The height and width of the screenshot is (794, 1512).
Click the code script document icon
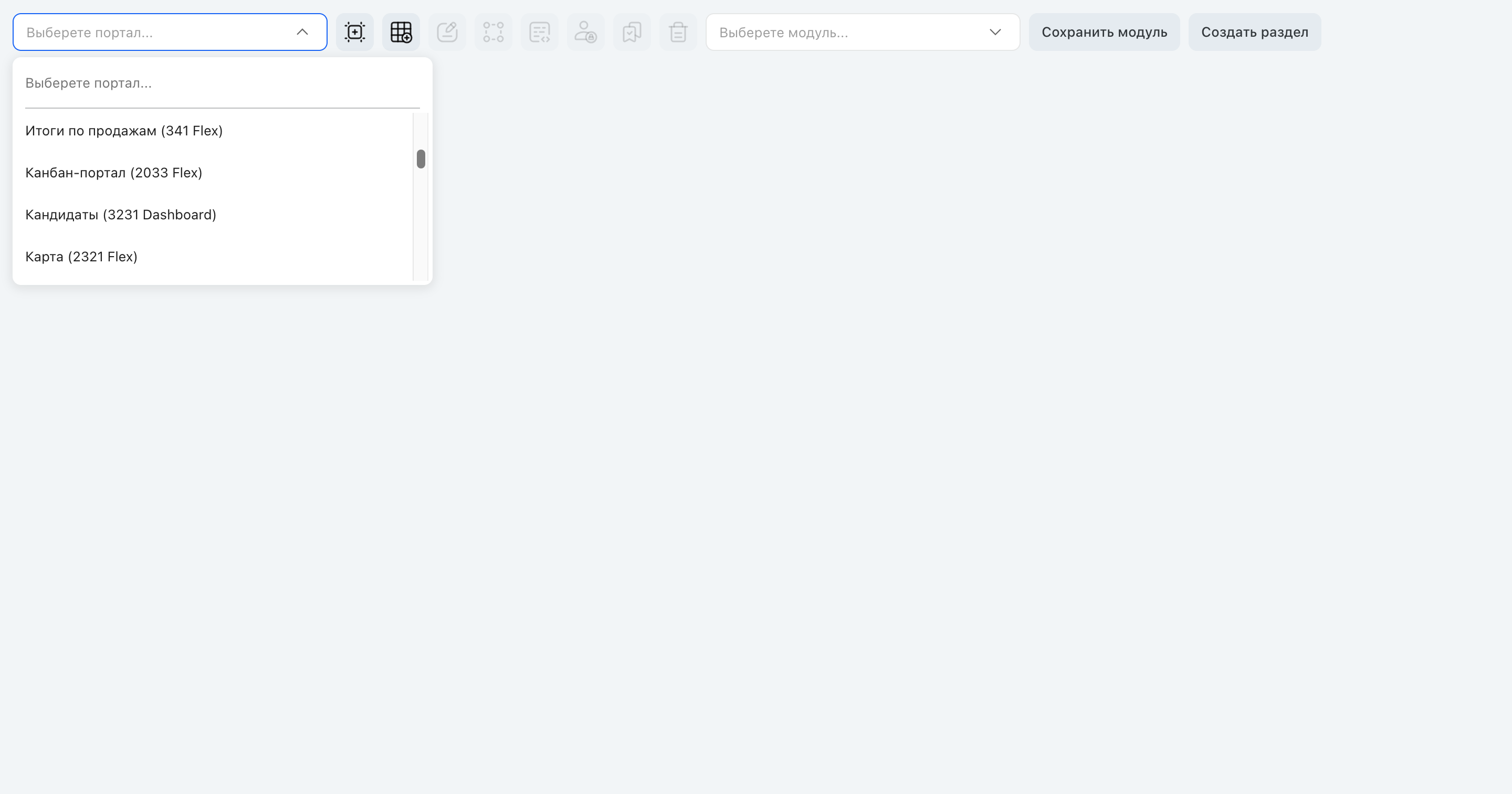tap(539, 31)
